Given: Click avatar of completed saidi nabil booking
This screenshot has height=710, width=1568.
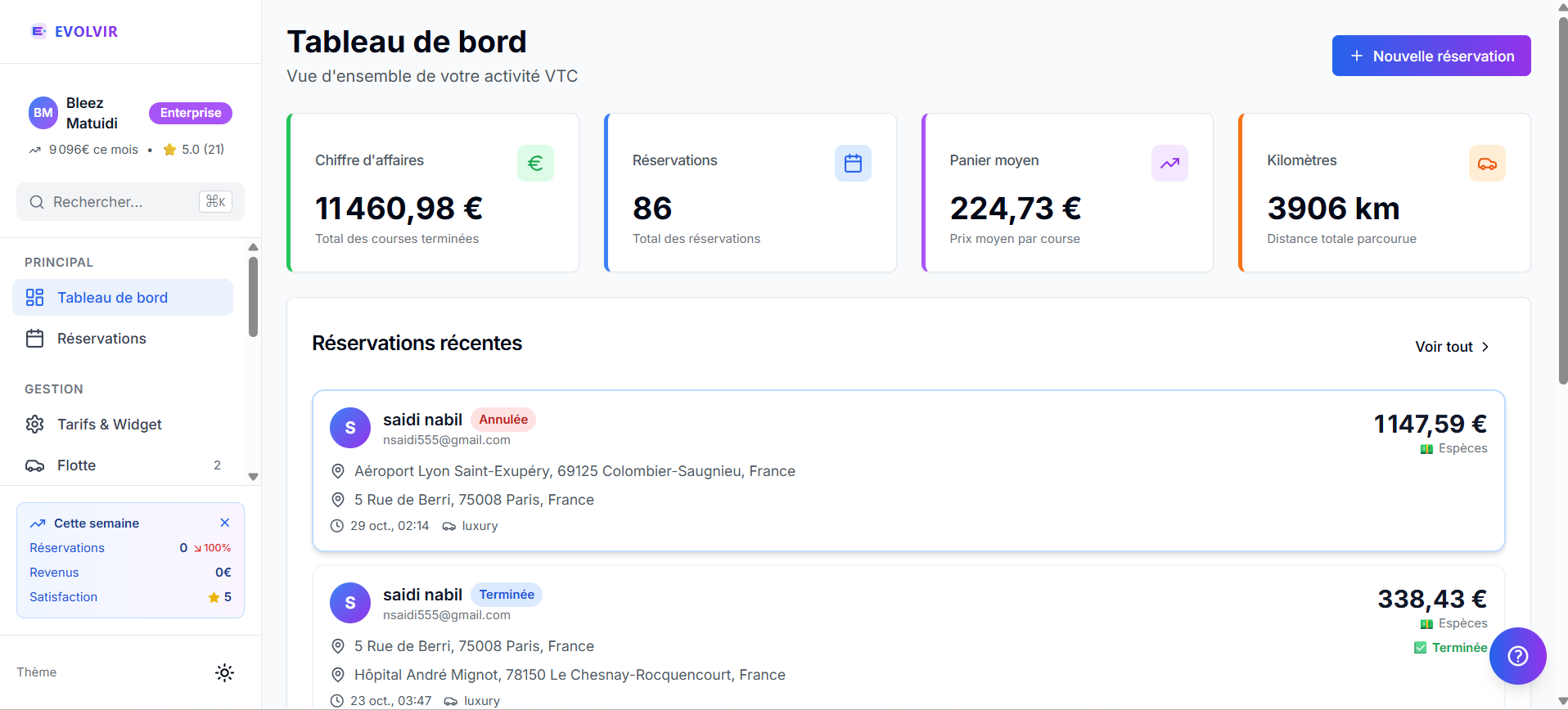Looking at the screenshot, I should pos(350,603).
